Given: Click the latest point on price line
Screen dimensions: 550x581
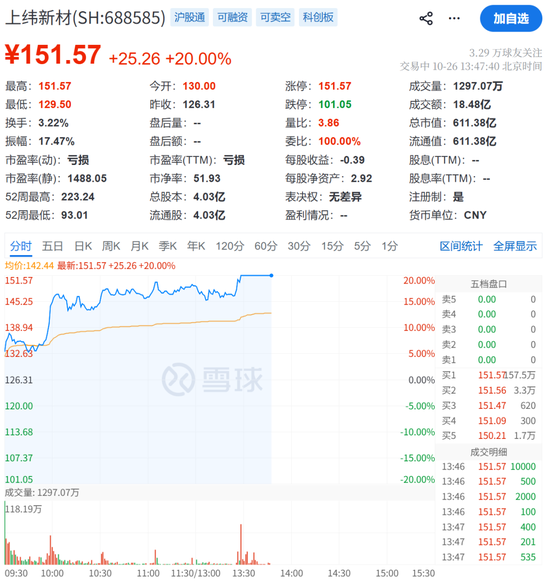Looking at the screenshot, I should pyautogui.click(x=272, y=276).
